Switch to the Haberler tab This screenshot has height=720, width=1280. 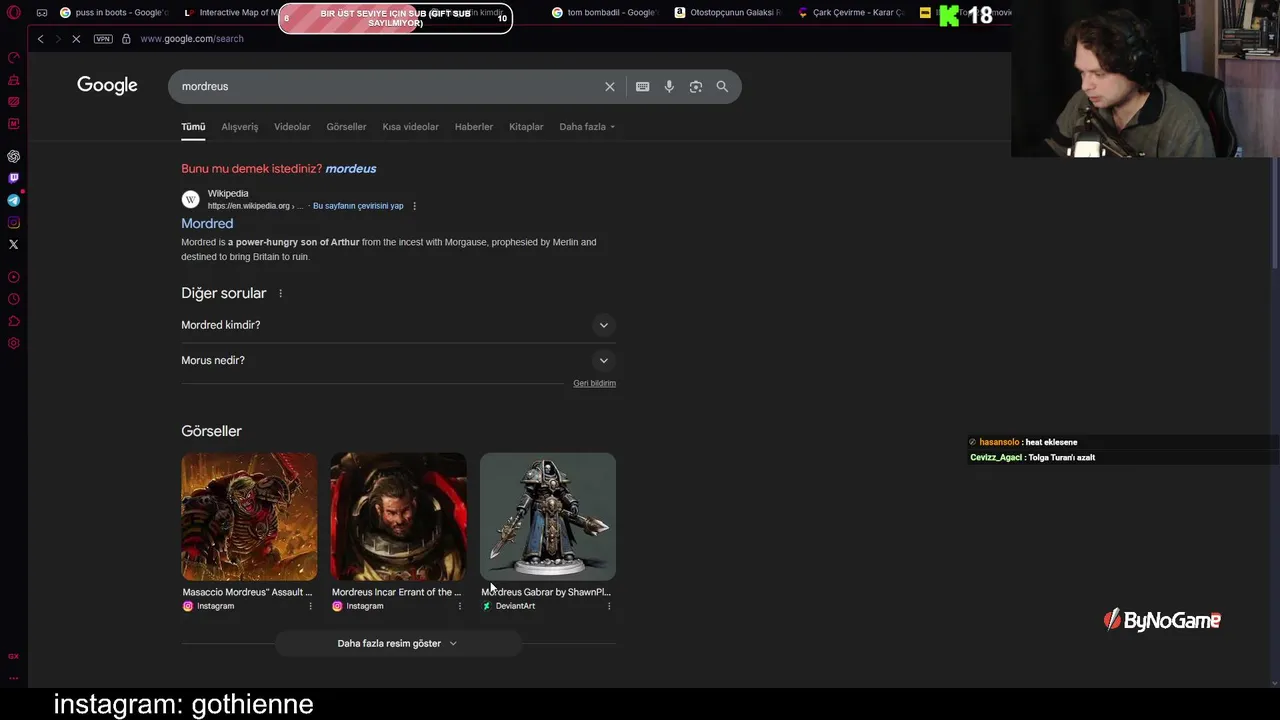point(474,127)
